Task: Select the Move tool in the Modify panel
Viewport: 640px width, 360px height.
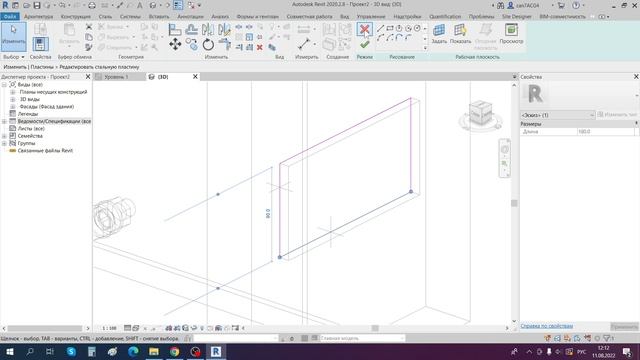Action: click(x=176, y=44)
